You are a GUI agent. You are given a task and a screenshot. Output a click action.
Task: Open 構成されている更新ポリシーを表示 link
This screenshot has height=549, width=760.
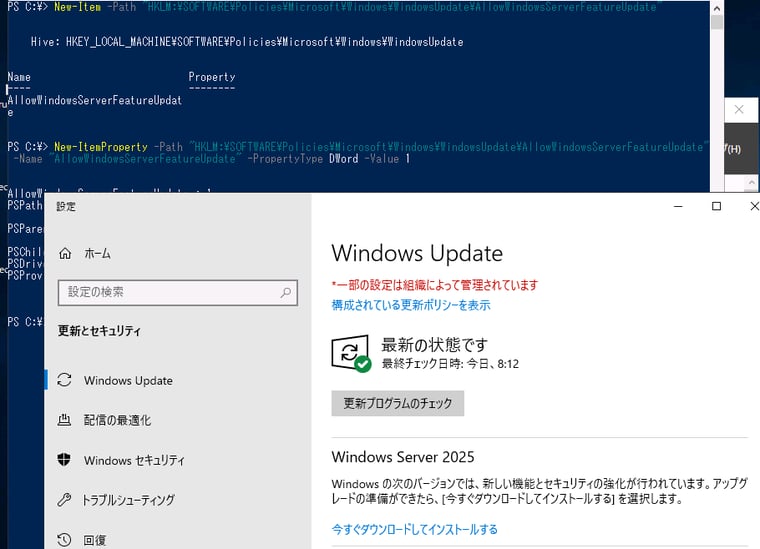point(411,305)
